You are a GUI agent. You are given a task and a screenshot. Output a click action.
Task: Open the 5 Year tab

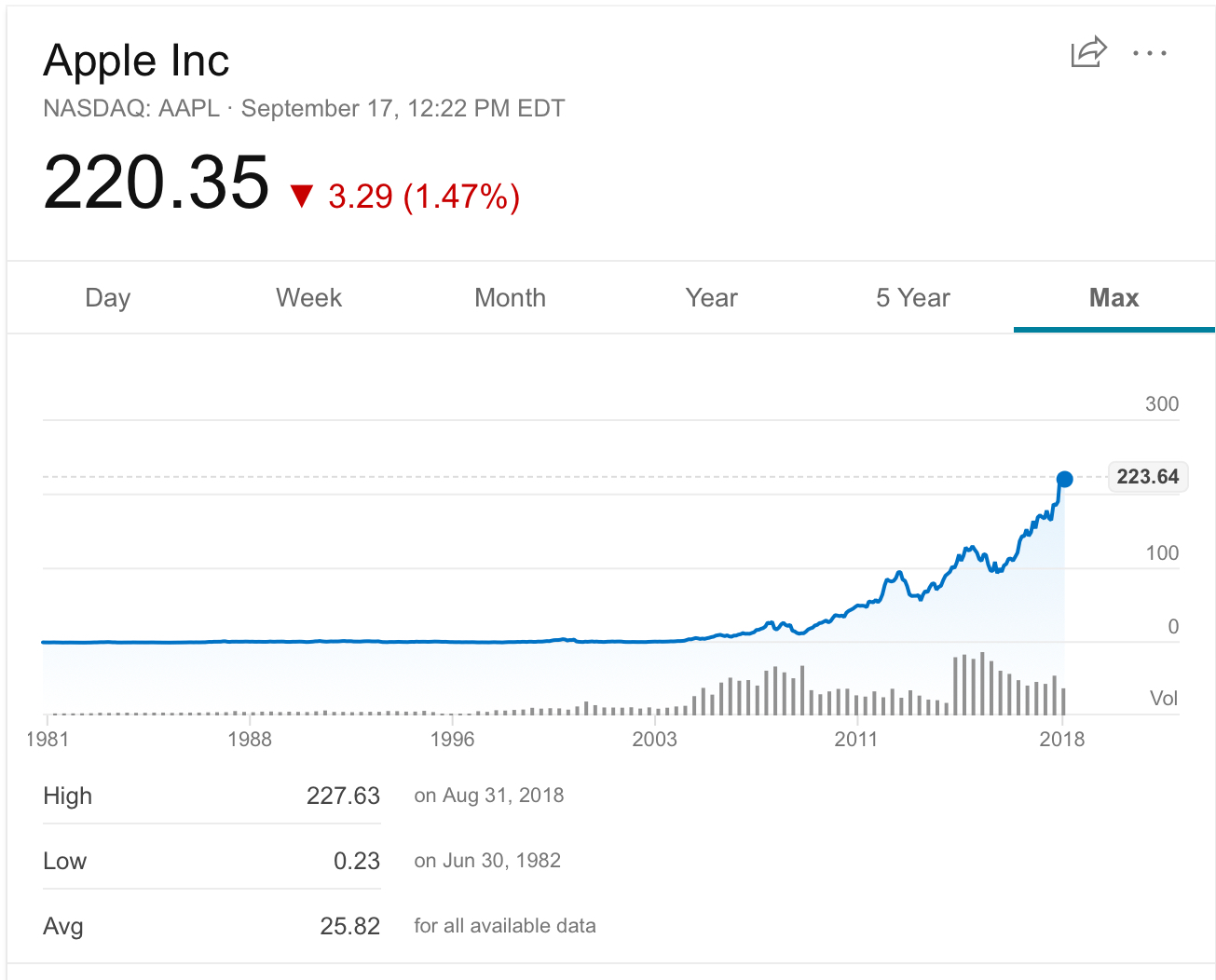pyautogui.click(x=912, y=298)
